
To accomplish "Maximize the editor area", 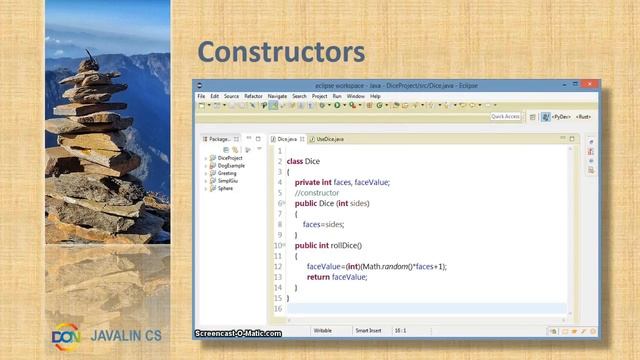I will tap(572, 139).
